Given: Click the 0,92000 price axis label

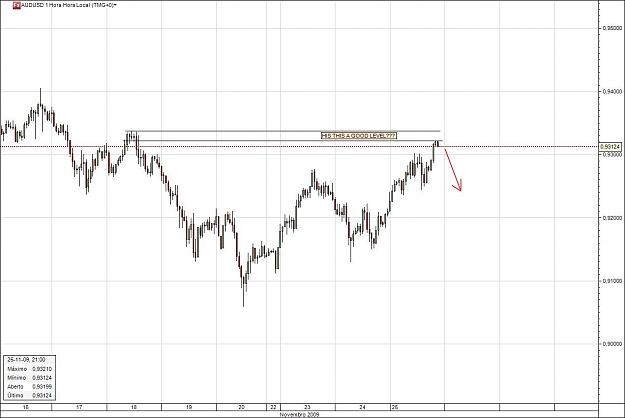Looking at the screenshot, I should coord(611,218).
